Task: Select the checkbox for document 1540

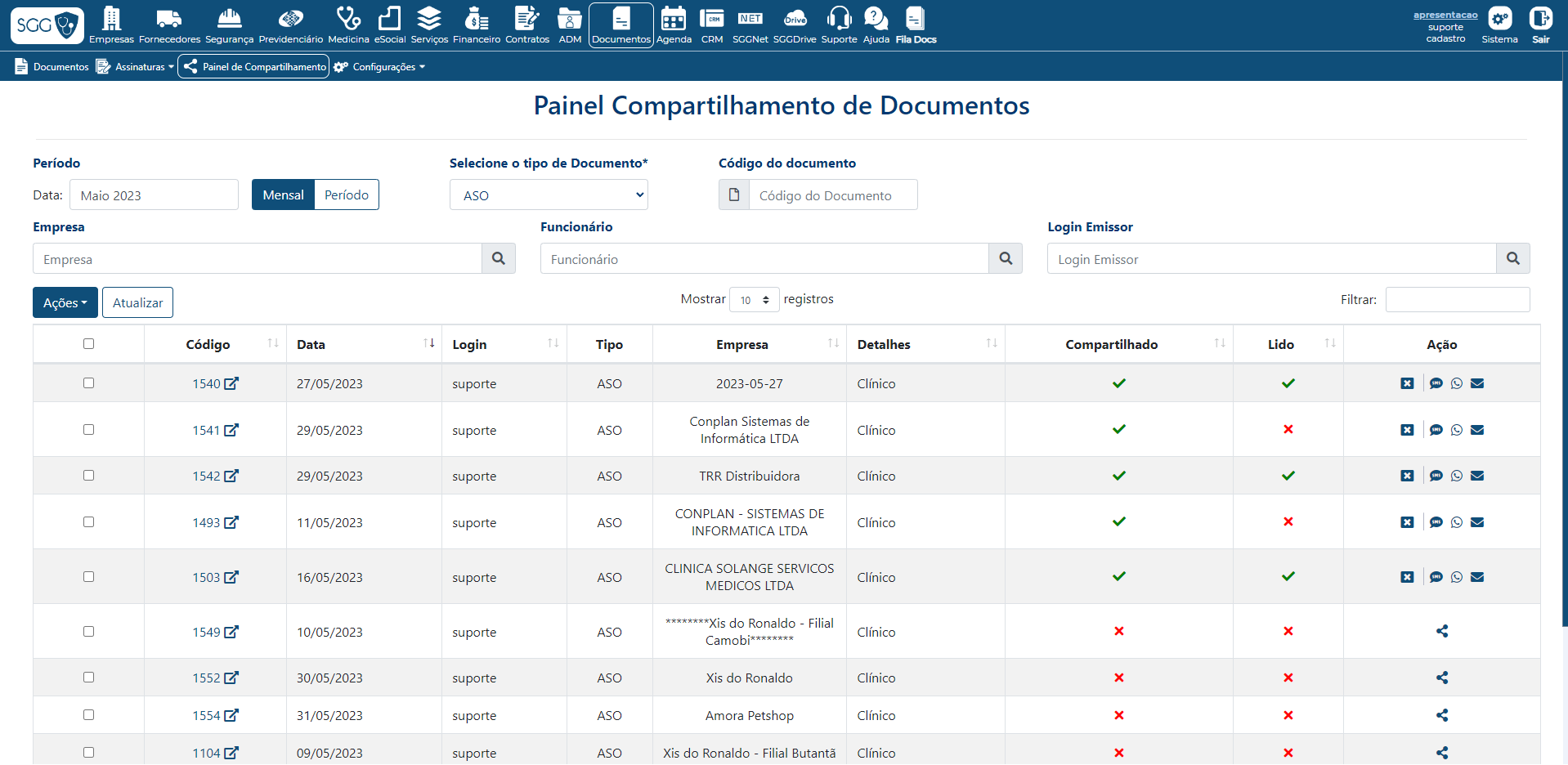Action: 88,383
